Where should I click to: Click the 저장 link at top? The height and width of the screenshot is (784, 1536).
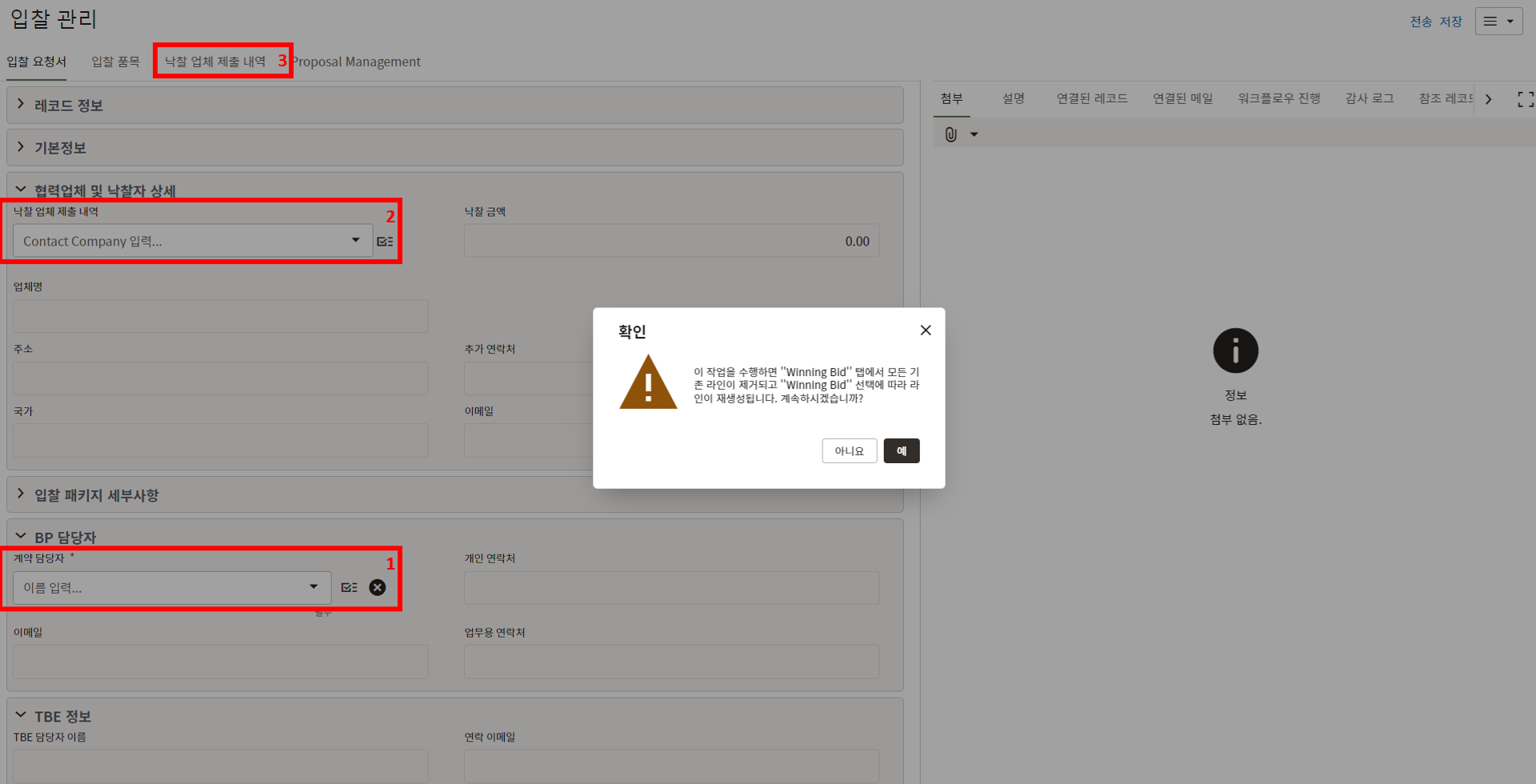tap(1451, 22)
